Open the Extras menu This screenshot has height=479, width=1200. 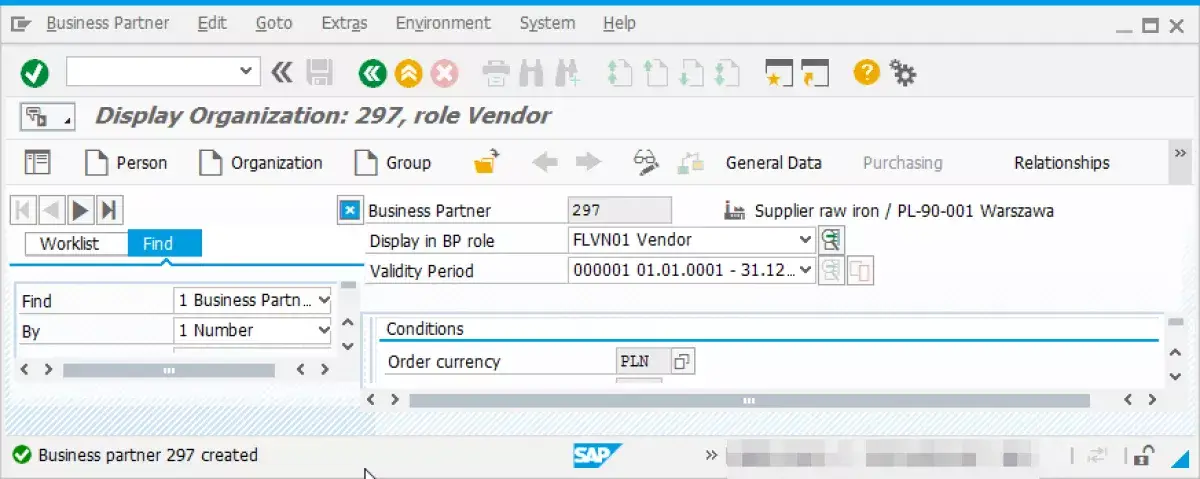pyautogui.click(x=344, y=23)
